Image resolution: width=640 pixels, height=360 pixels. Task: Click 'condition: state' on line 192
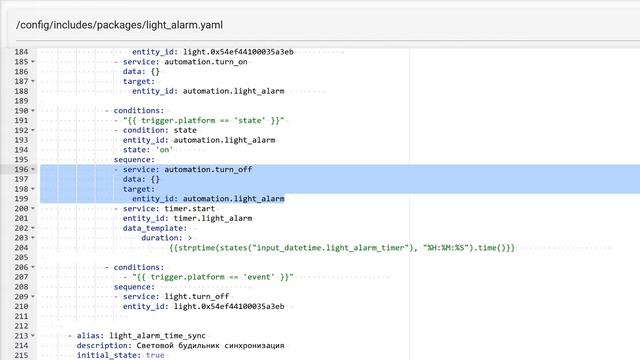coord(160,130)
